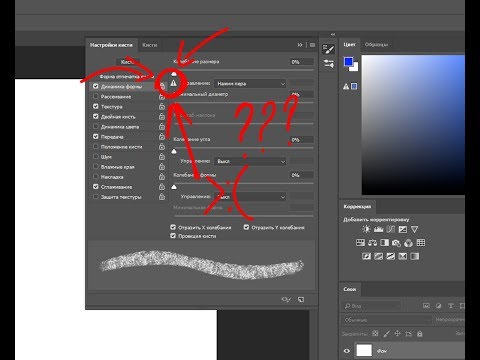
Task: Pick a color in the blue color field
Action: coord(413,125)
